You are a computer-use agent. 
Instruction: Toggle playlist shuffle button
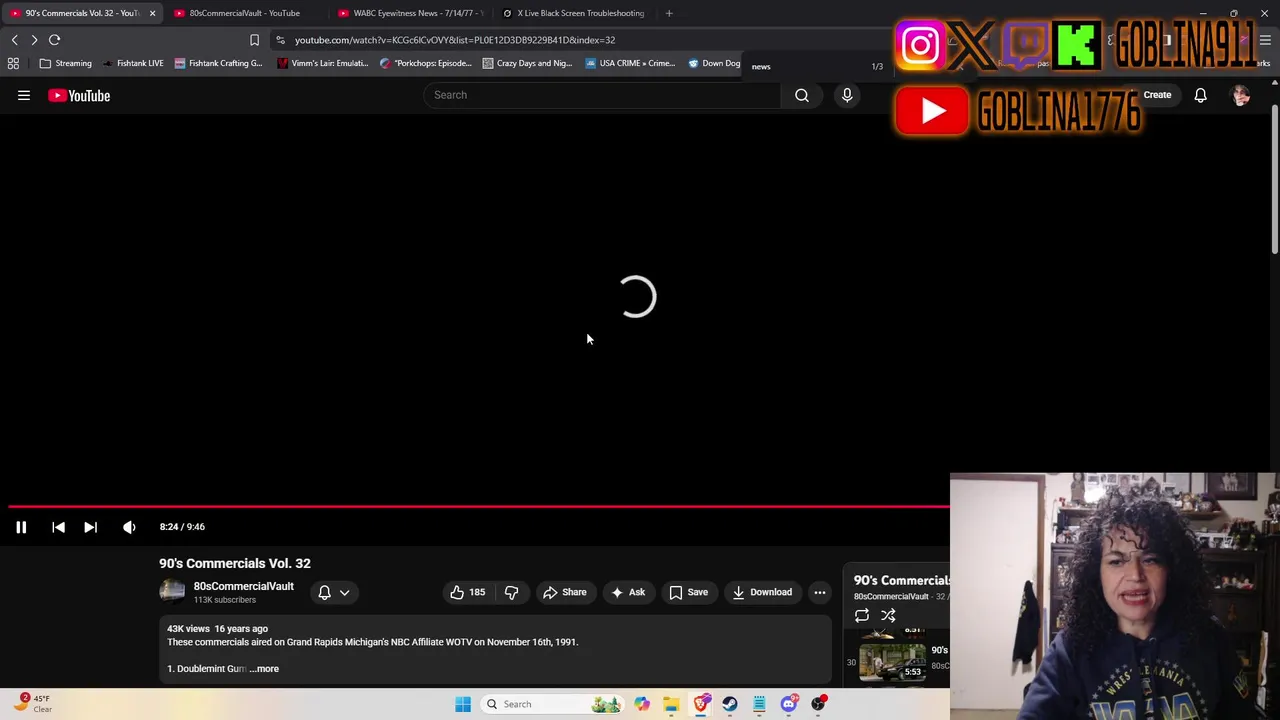coord(888,615)
